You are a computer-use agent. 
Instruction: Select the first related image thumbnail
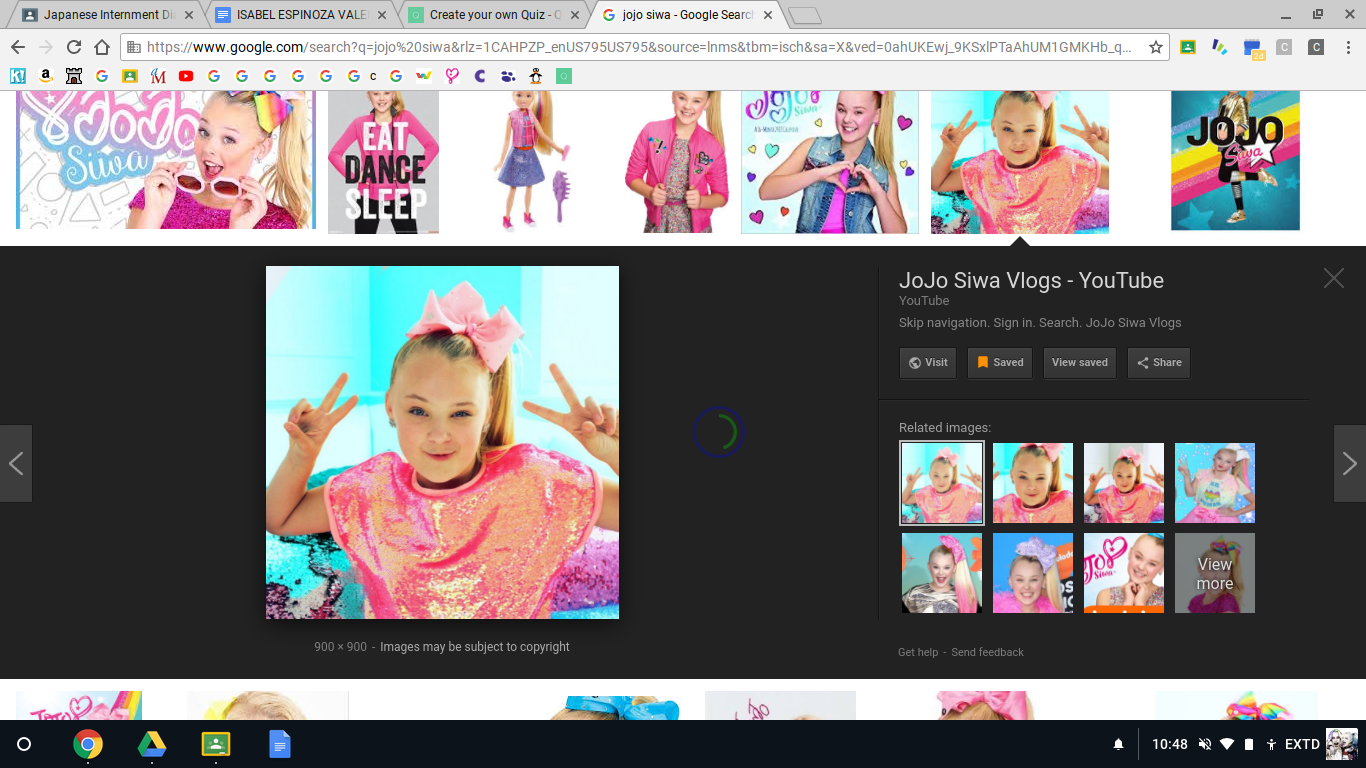point(942,483)
